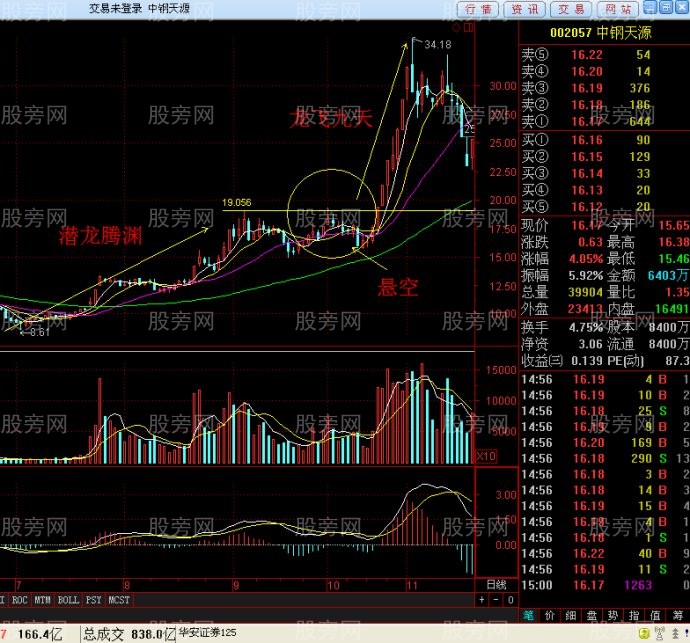Image resolution: width=690 pixels, height=643 pixels.
Task: Select the PSY indicator tab
Action: click(94, 600)
